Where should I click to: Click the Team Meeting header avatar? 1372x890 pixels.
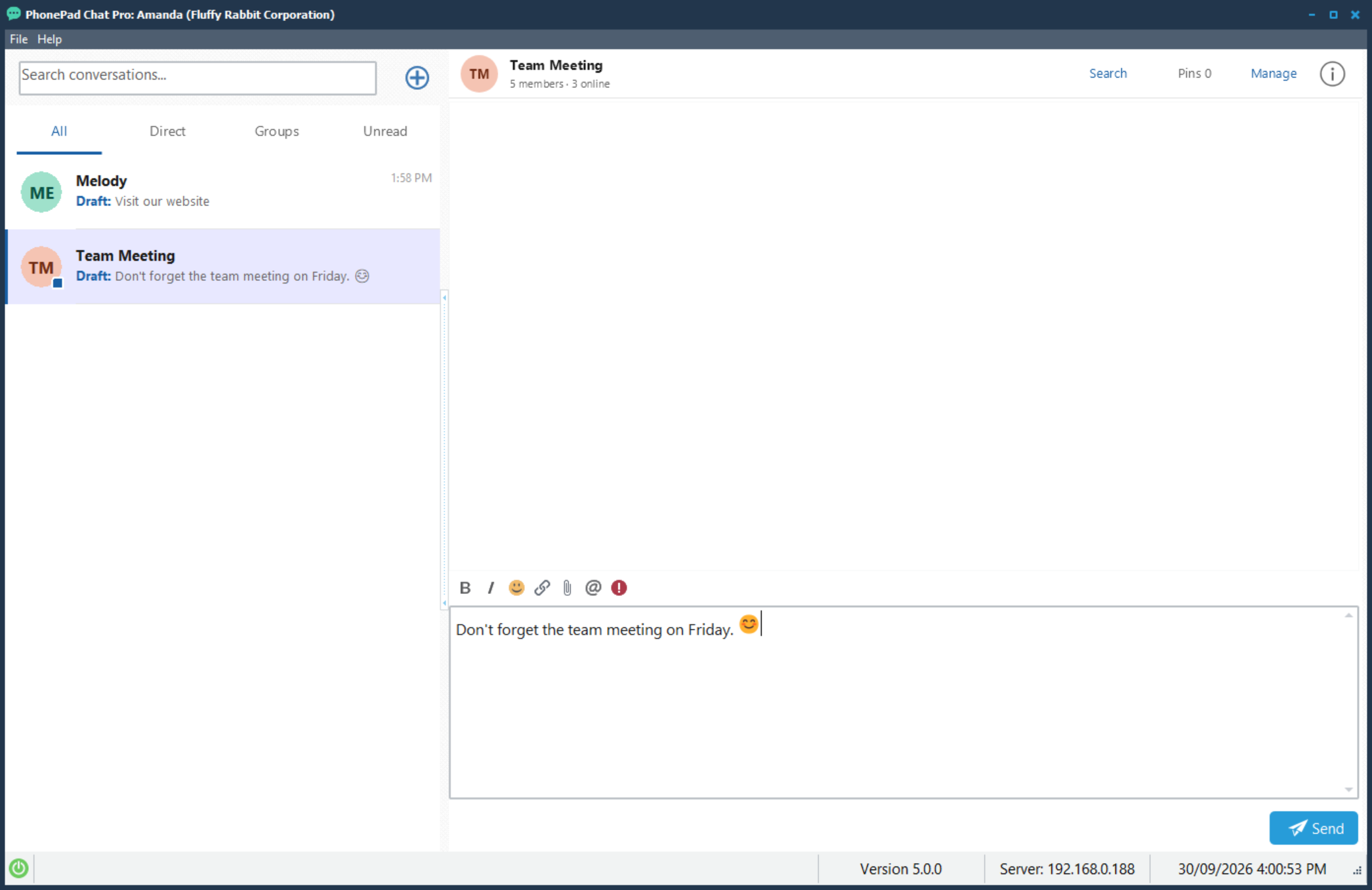[x=479, y=74]
